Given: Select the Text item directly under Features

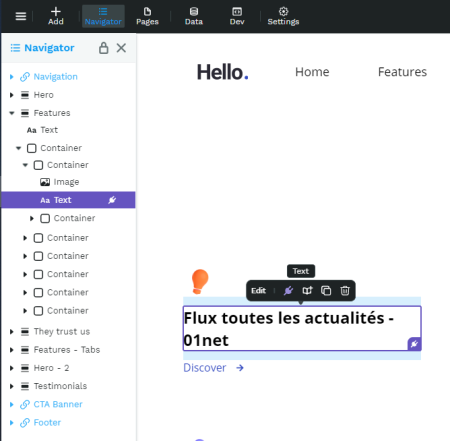Looking at the screenshot, I should coord(68,130).
